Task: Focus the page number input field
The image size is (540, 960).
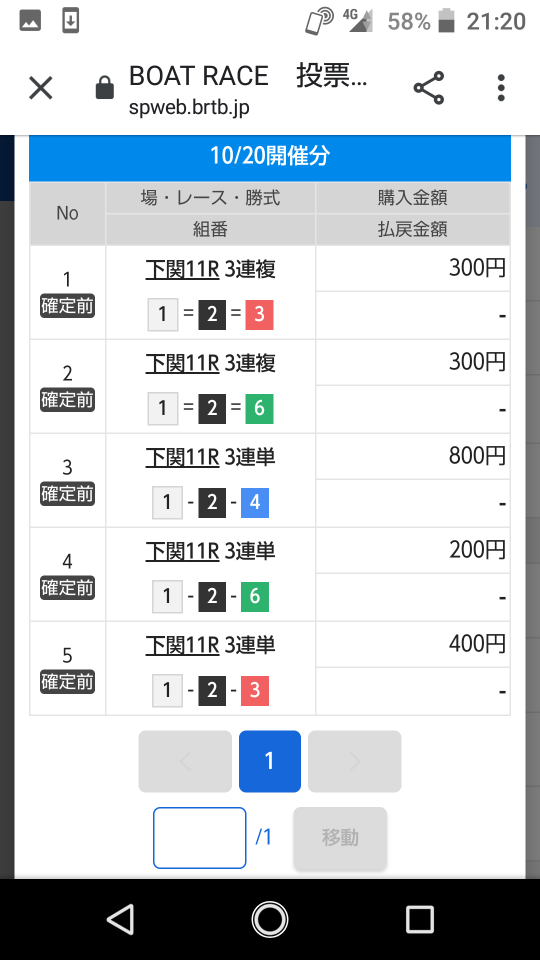Action: 200,838
